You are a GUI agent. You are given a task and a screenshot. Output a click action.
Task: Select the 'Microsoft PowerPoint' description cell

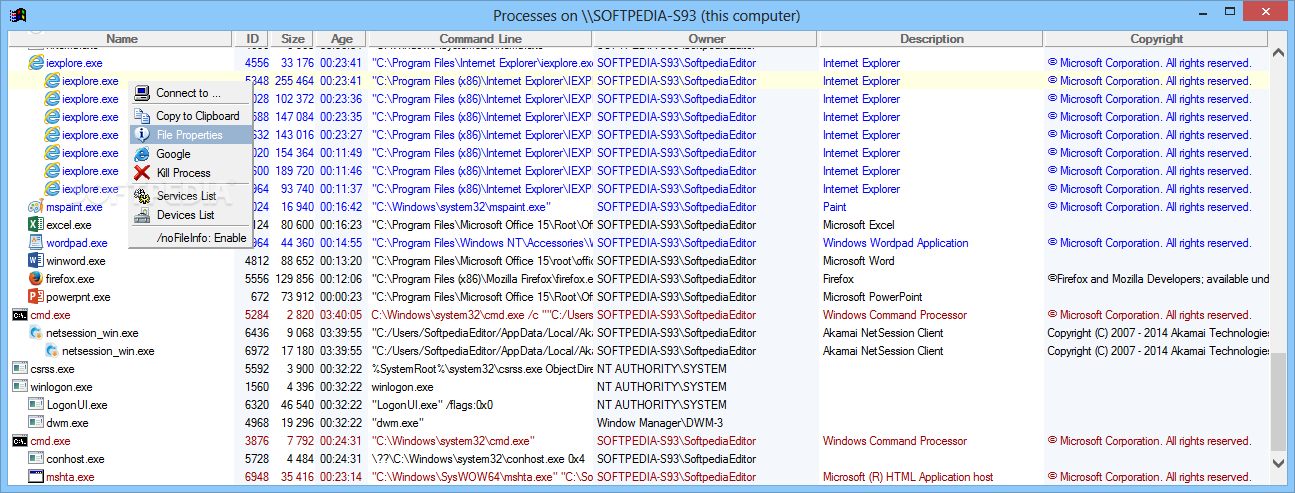pos(872,297)
